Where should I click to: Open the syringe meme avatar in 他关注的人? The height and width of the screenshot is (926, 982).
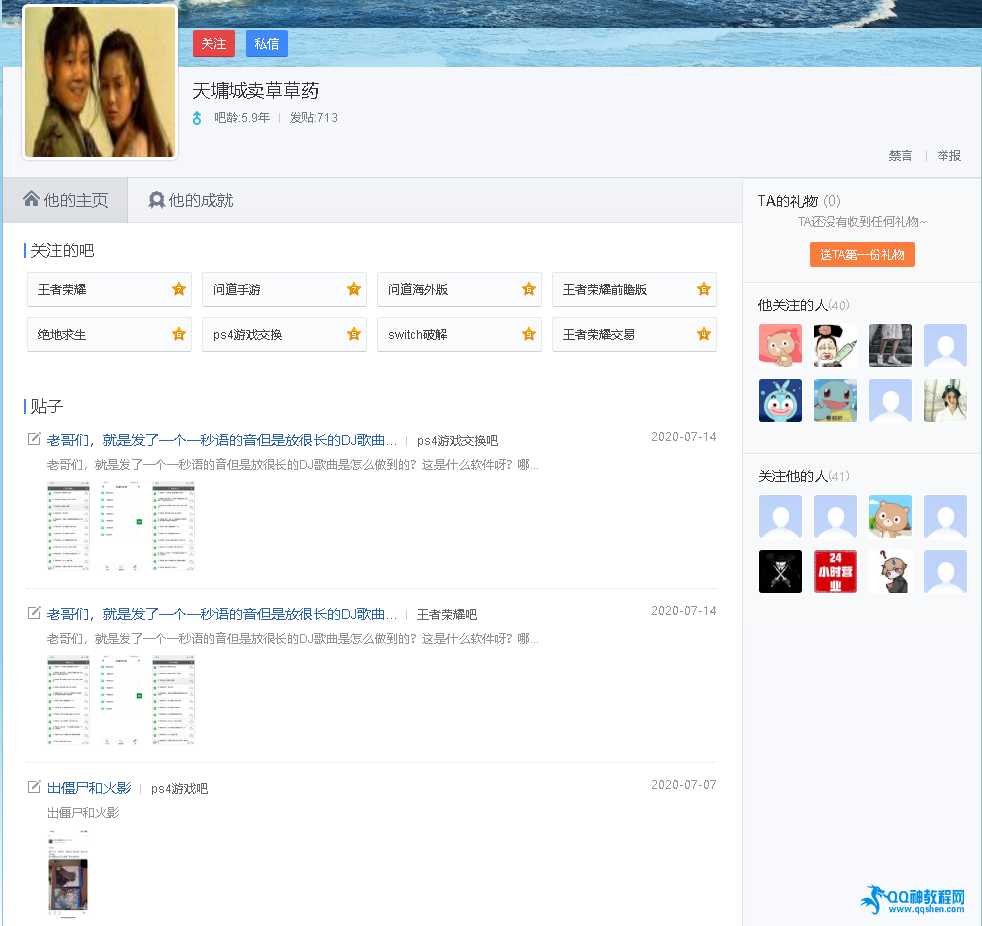click(x=835, y=345)
